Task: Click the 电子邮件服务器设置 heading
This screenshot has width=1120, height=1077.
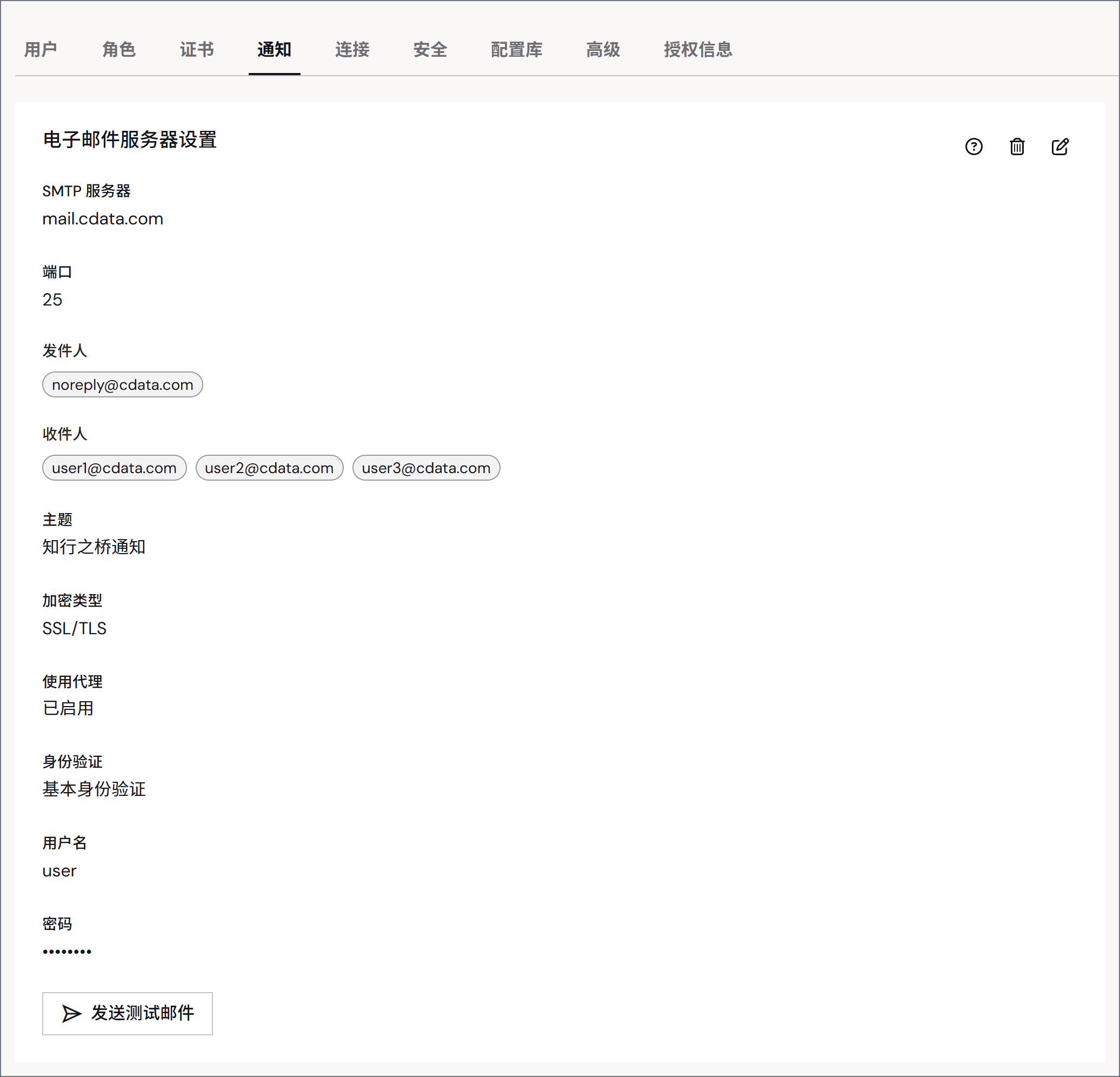Action: click(130, 139)
